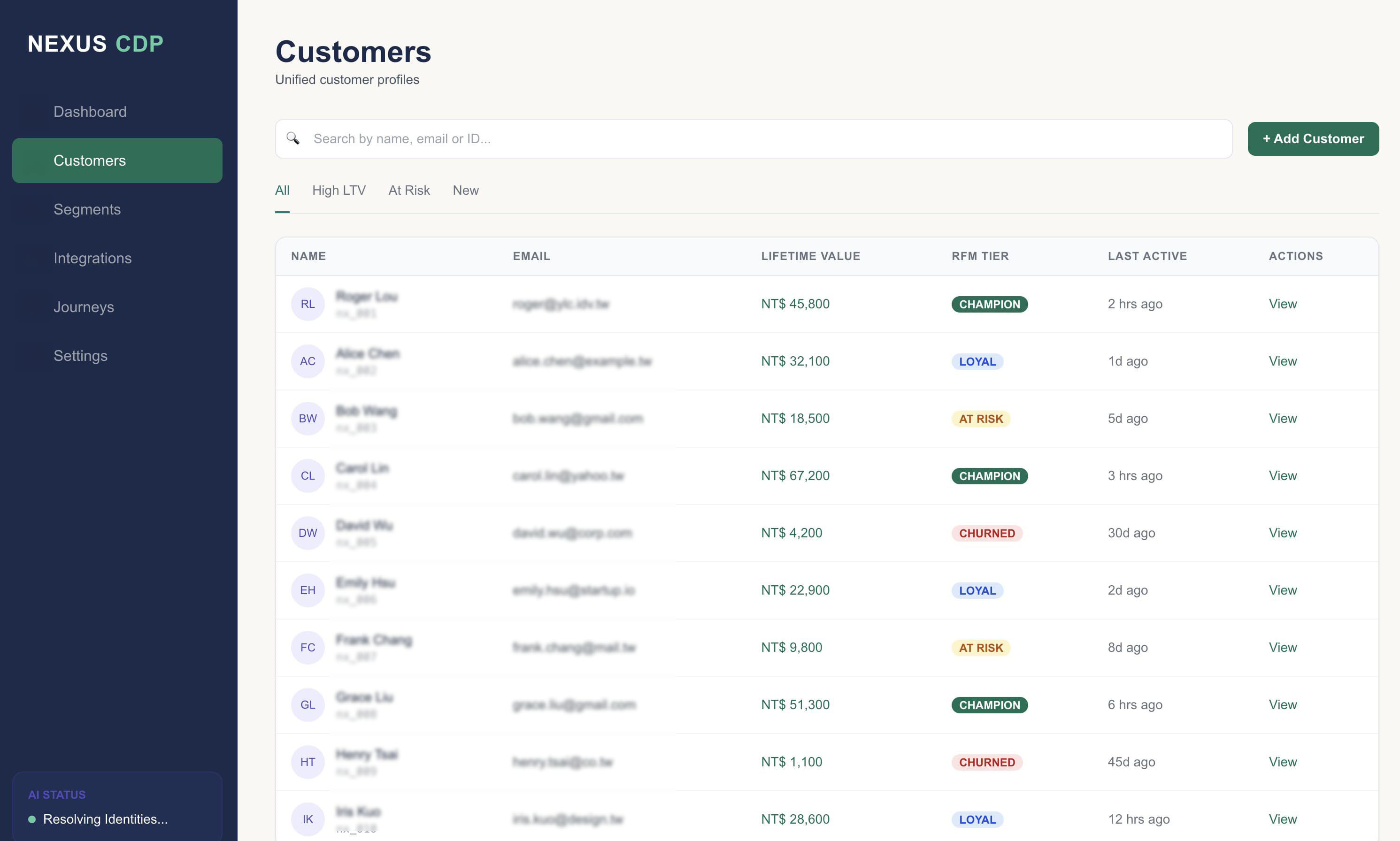The image size is (1400, 841).
Task: View the NT$ 67,200 customer
Action: [x=1282, y=476]
